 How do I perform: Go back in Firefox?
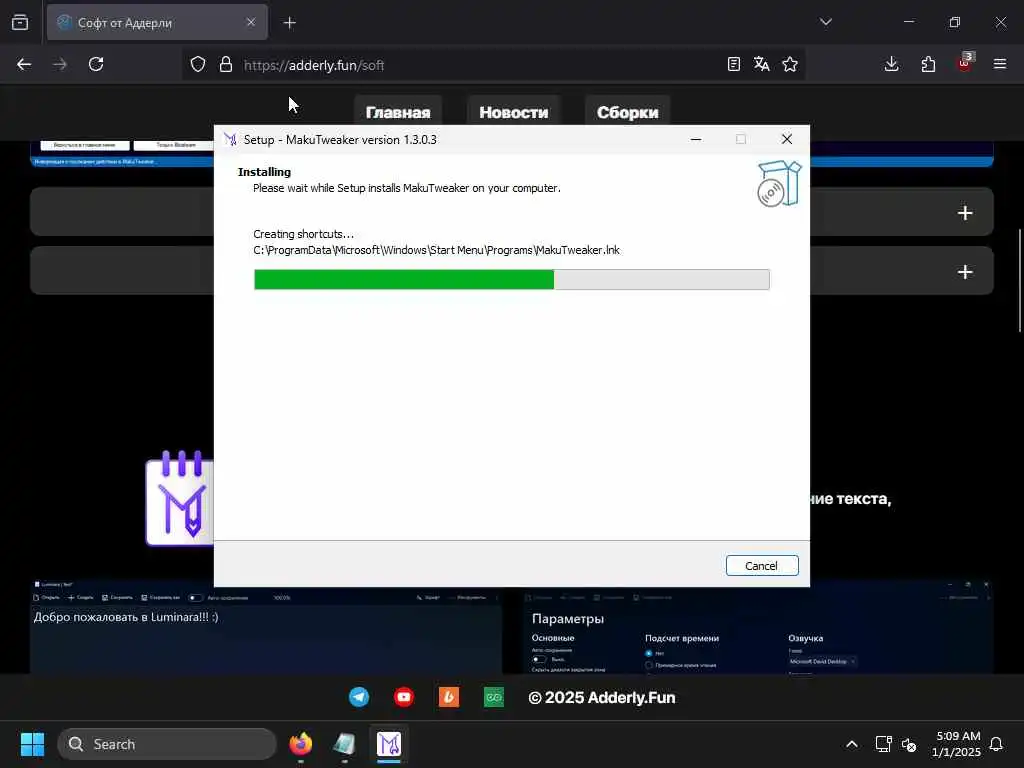pos(24,64)
